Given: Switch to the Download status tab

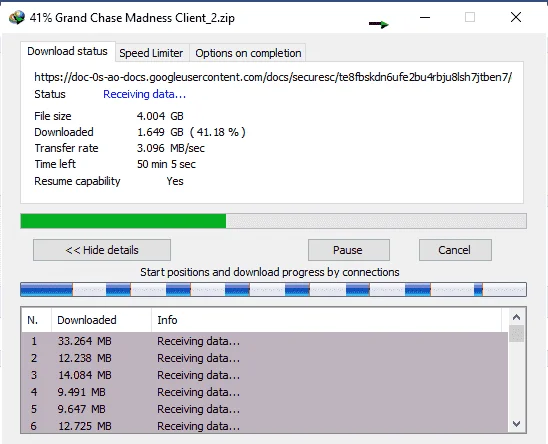Looking at the screenshot, I should [x=67, y=51].
